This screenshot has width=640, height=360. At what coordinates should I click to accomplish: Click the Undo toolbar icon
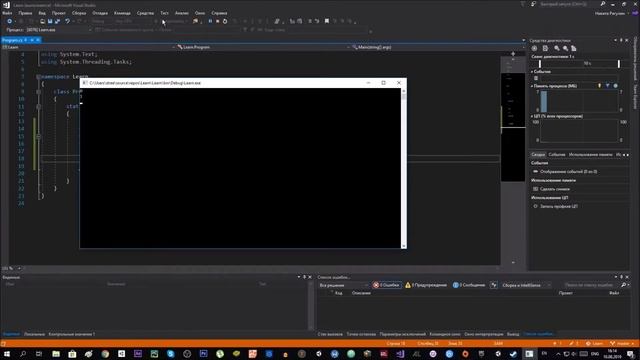[67, 21]
